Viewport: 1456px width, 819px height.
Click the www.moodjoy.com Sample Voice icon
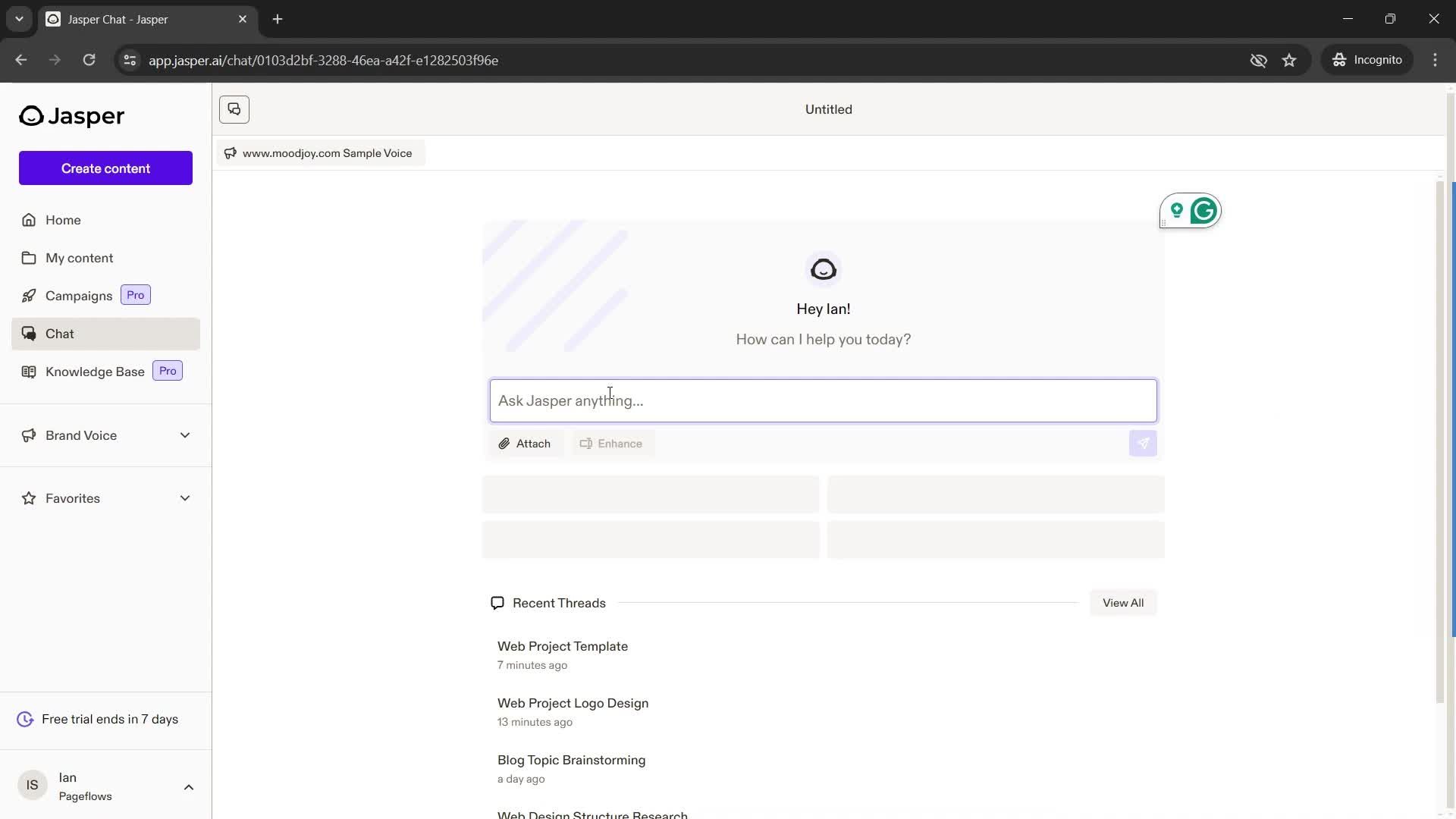tap(230, 153)
